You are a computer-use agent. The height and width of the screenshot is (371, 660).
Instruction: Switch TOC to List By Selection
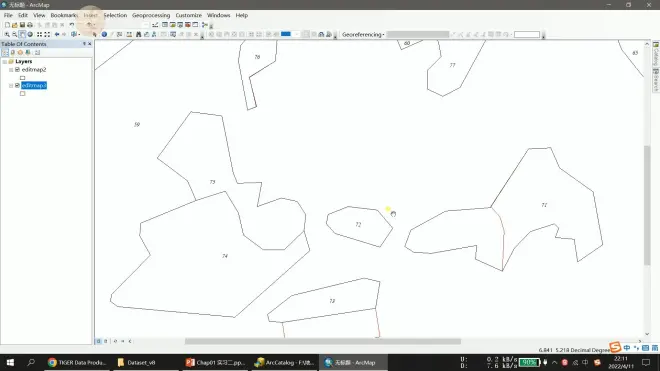tap(28, 53)
